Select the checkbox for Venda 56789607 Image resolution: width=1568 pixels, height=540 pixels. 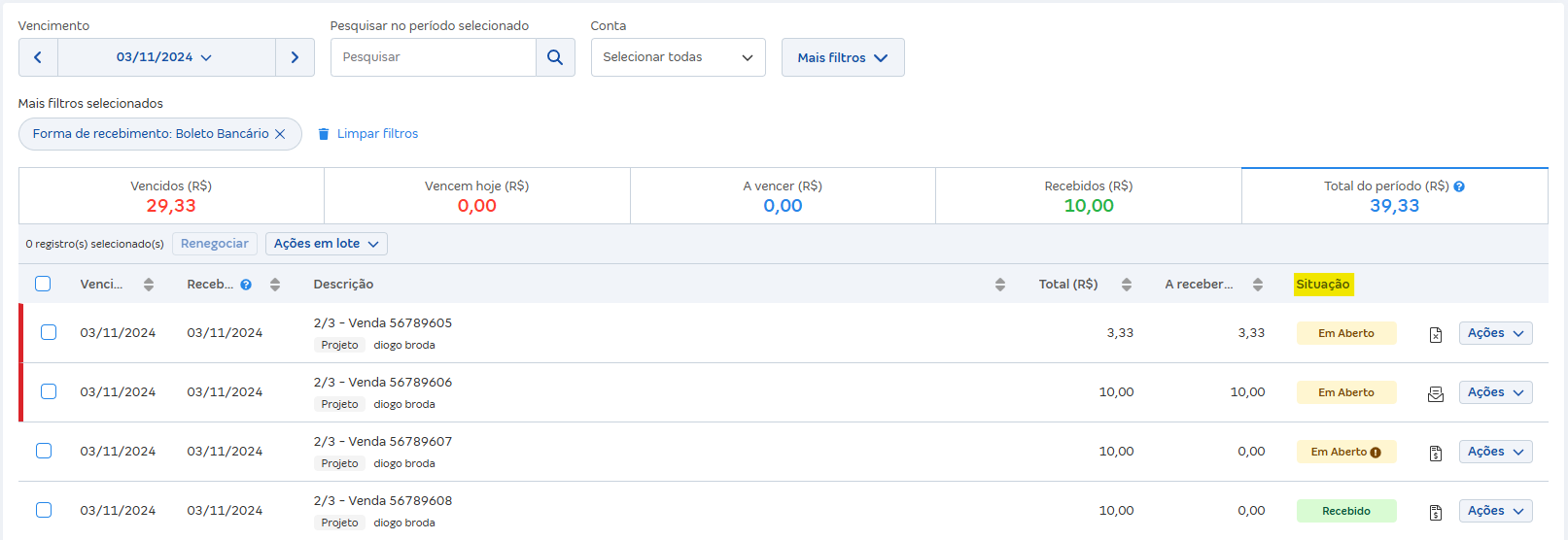click(44, 451)
